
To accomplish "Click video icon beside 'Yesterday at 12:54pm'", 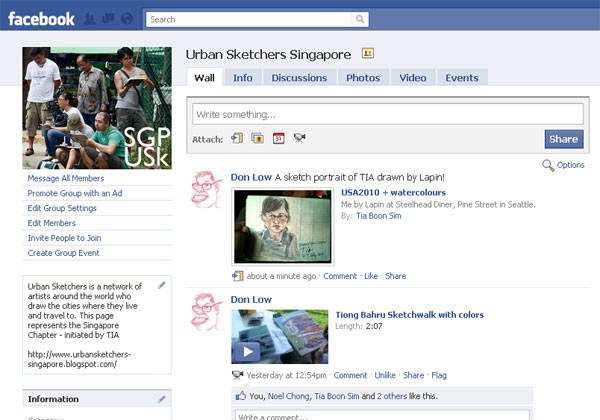I will (x=238, y=375).
